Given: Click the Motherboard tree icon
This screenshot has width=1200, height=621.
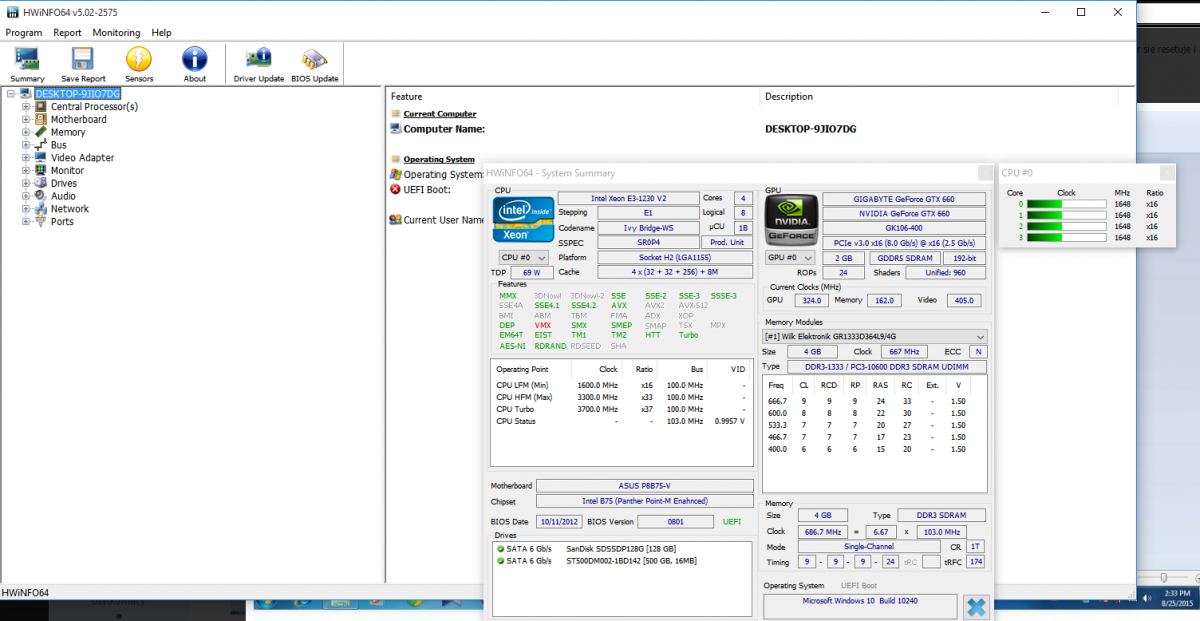Looking at the screenshot, I should pos(41,119).
